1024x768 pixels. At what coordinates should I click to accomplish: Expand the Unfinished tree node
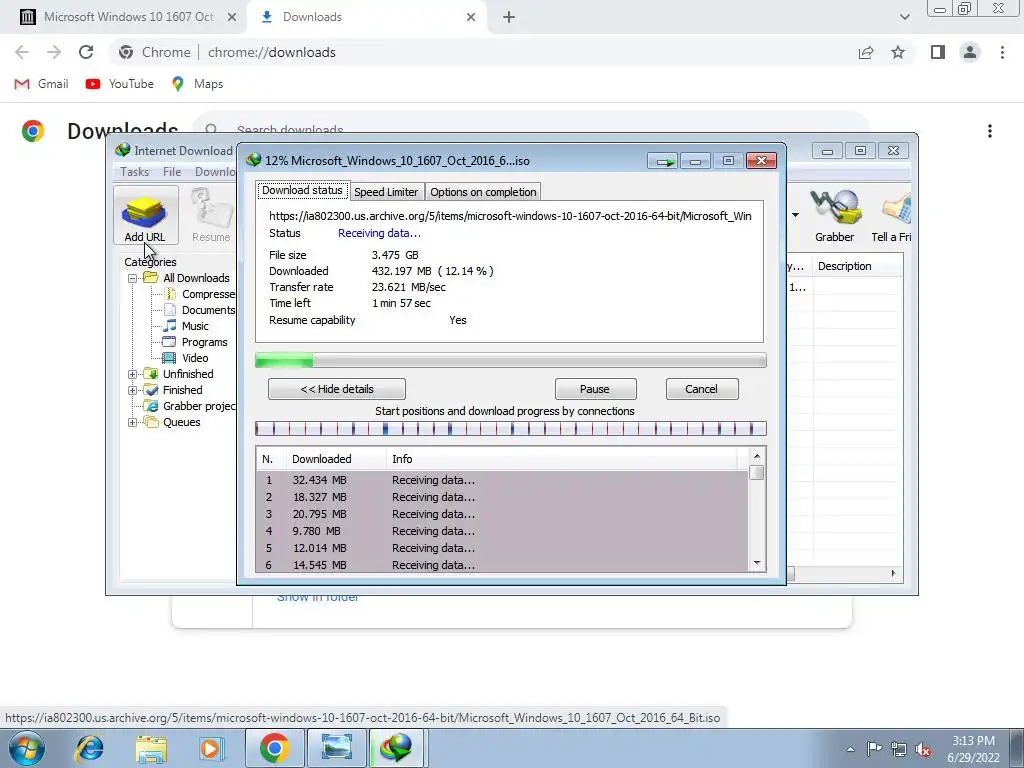click(x=133, y=374)
